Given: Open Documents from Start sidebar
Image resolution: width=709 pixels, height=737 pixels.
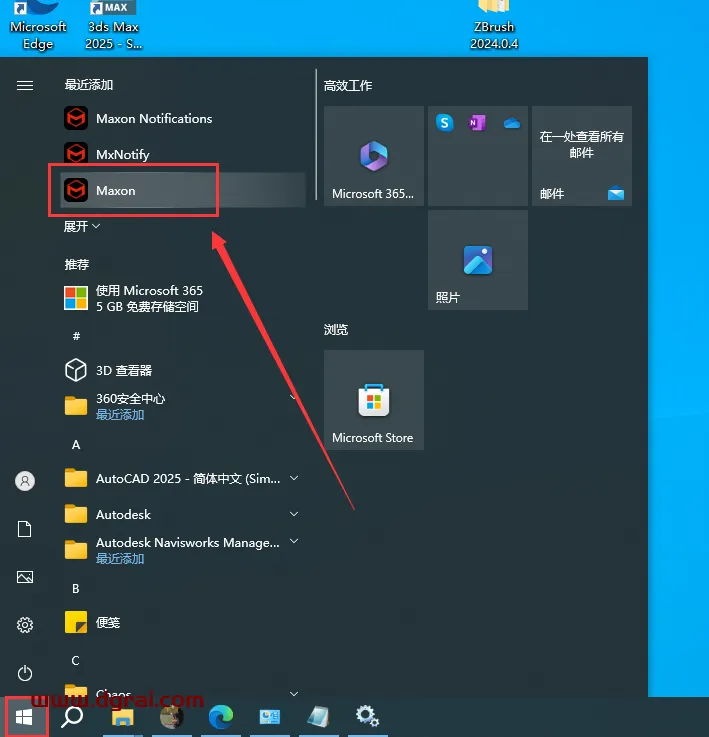Looking at the screenshot, I should click(x=25, y=529).
